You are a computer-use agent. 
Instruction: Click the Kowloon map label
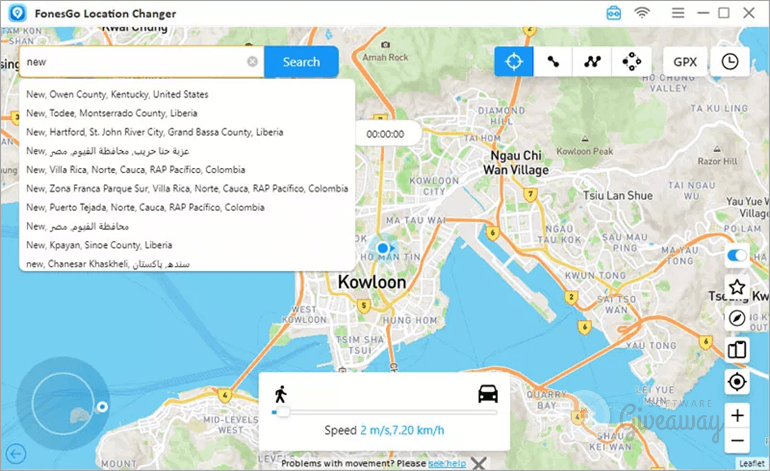pyautogui.click(x=372, y=282)
